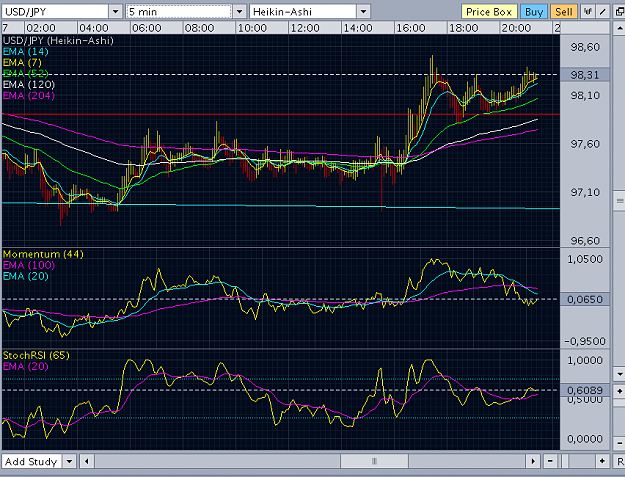Click the EMA (204) legend label
This screenshot has height=477, width=625.
29,96
